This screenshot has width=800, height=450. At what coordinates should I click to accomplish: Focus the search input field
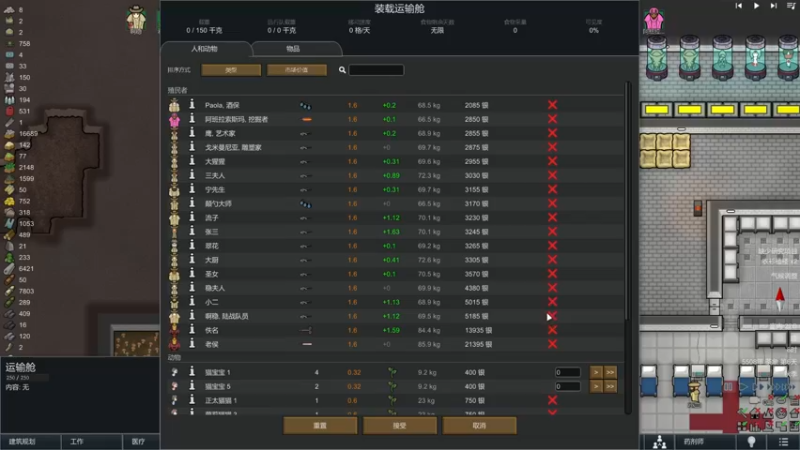coord(376,70)
